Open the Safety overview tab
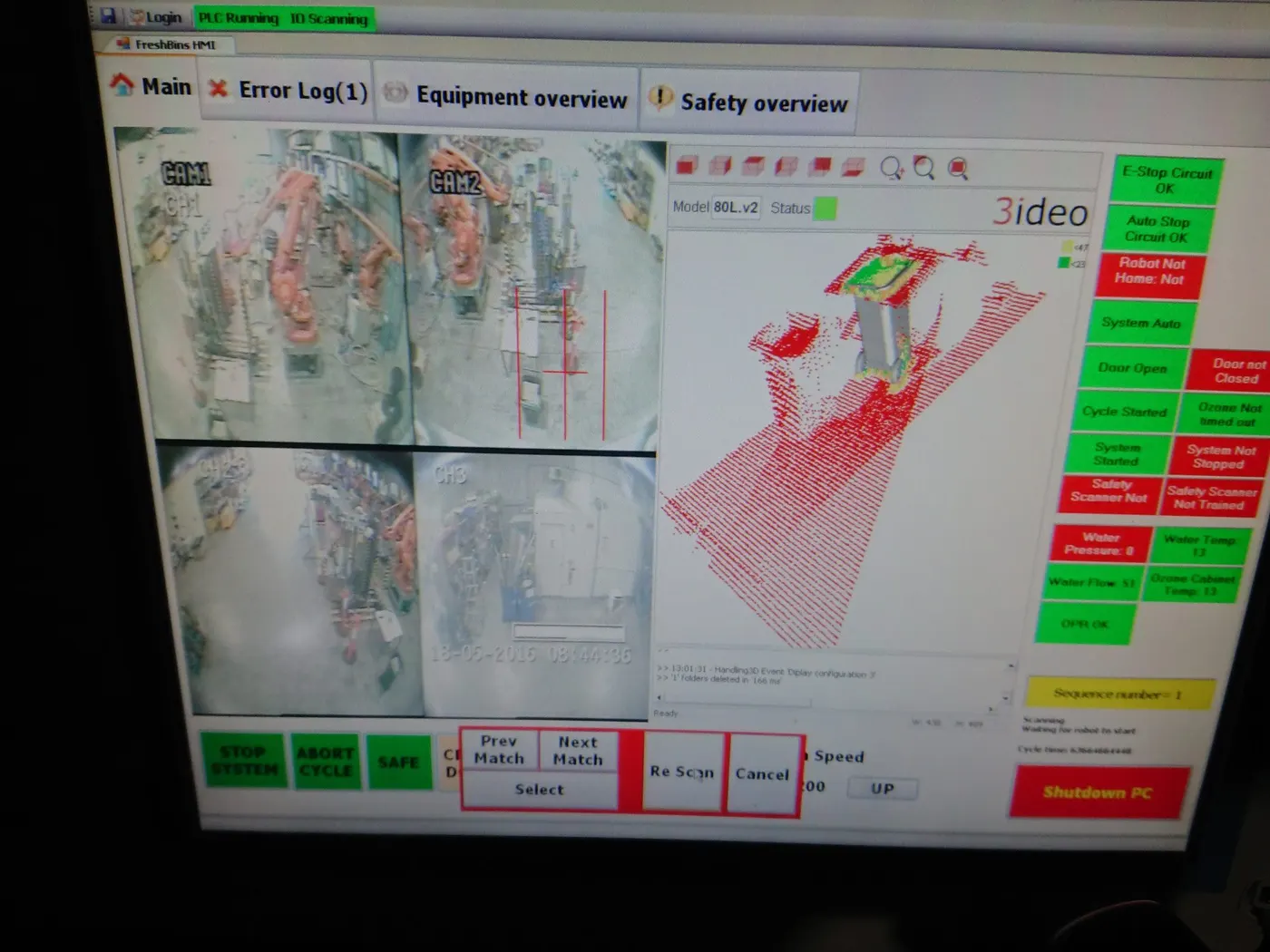This screenshot has width=1270, height=952. 748,101
